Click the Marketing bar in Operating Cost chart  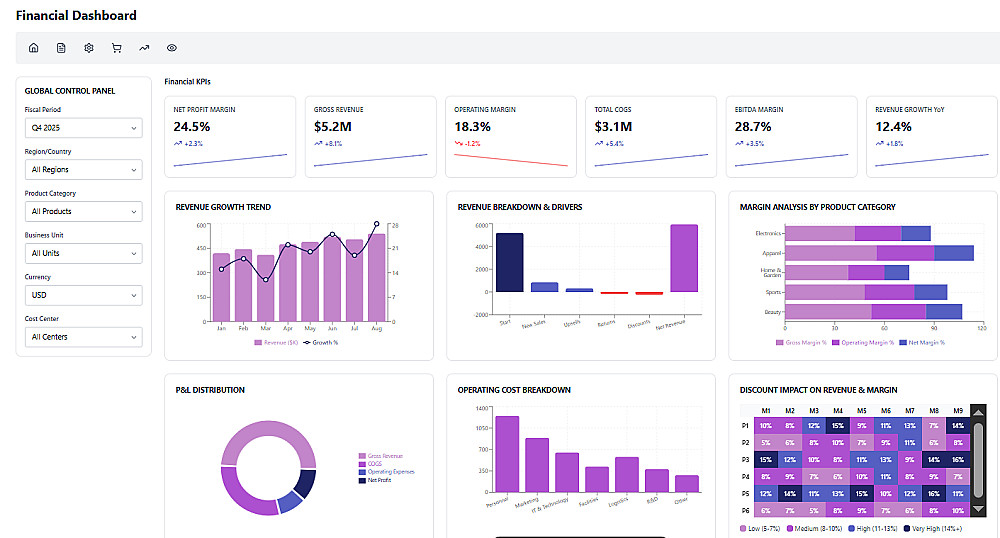(537, 465)
